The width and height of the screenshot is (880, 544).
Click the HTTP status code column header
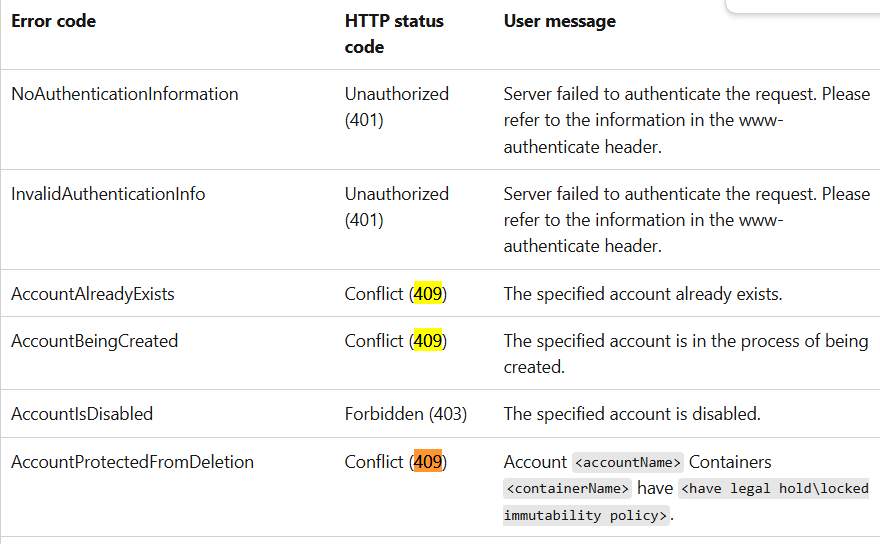394,34
